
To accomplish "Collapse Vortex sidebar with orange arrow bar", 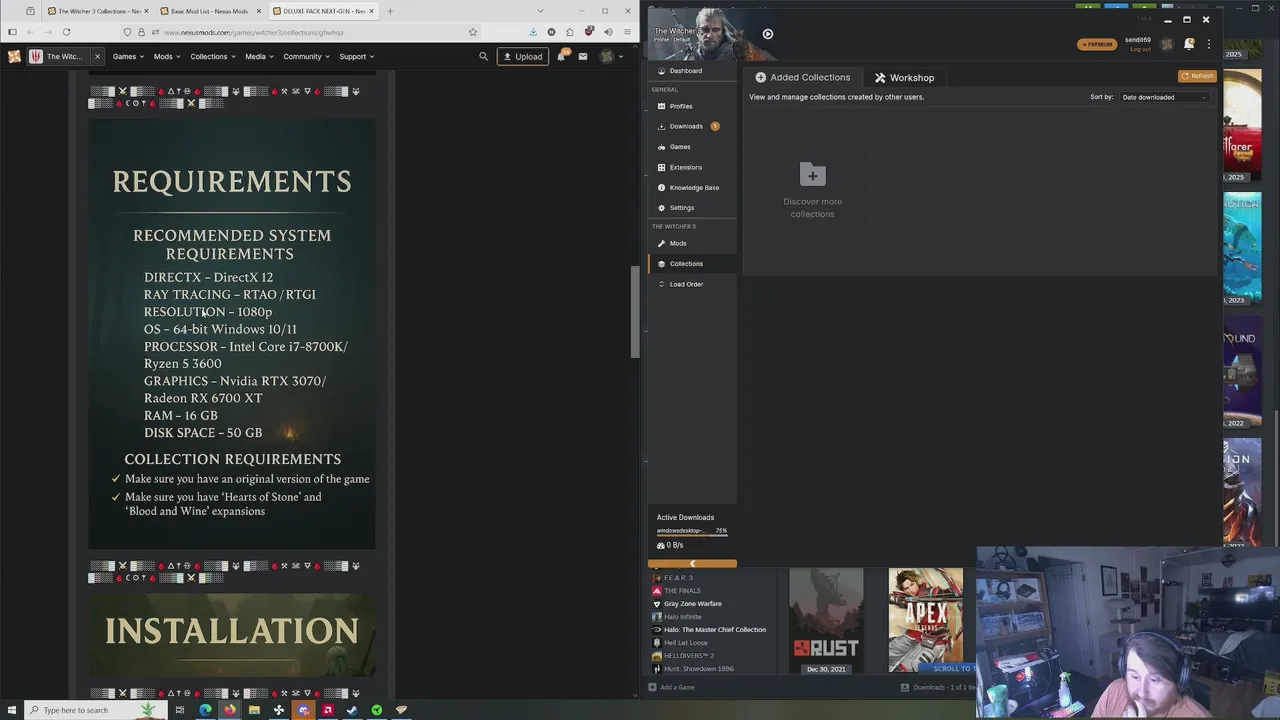I will 692,564.
